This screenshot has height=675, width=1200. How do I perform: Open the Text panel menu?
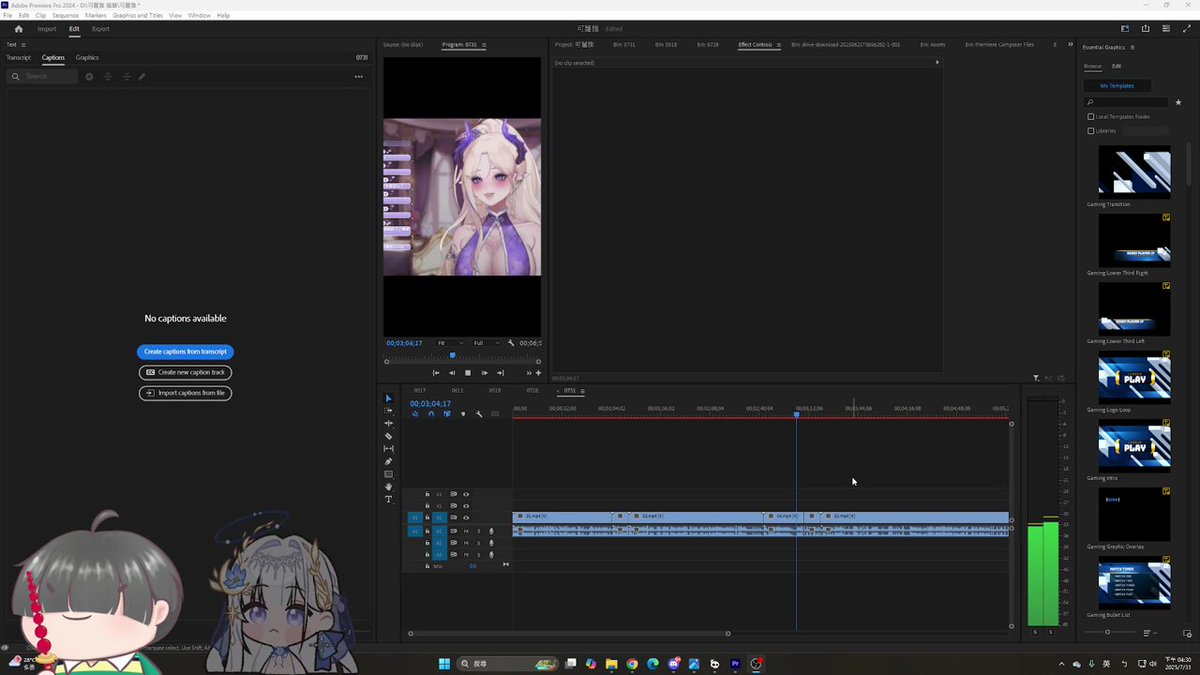pos(23,45)
